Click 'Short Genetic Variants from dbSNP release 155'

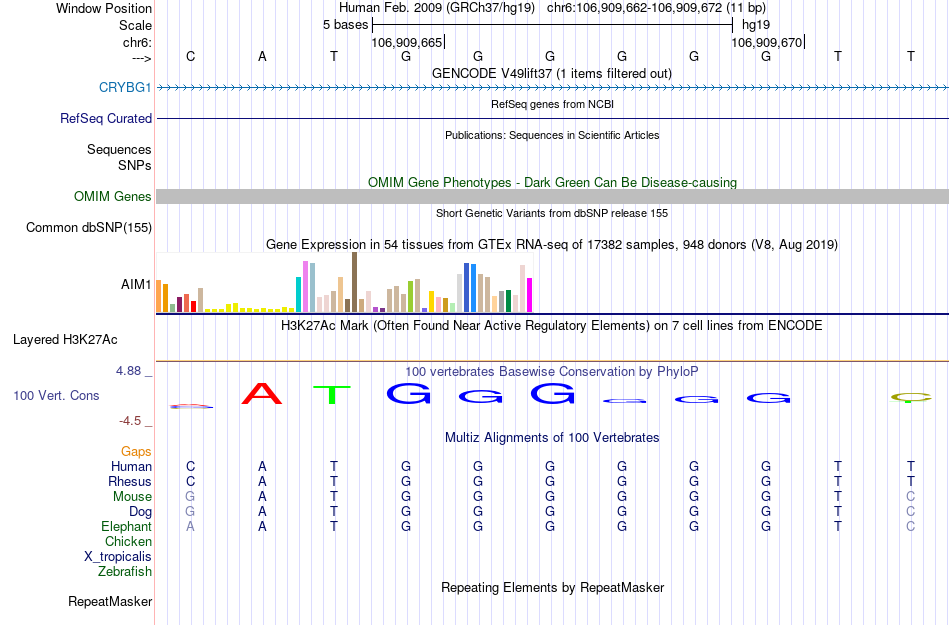click(x=552, y=213)
